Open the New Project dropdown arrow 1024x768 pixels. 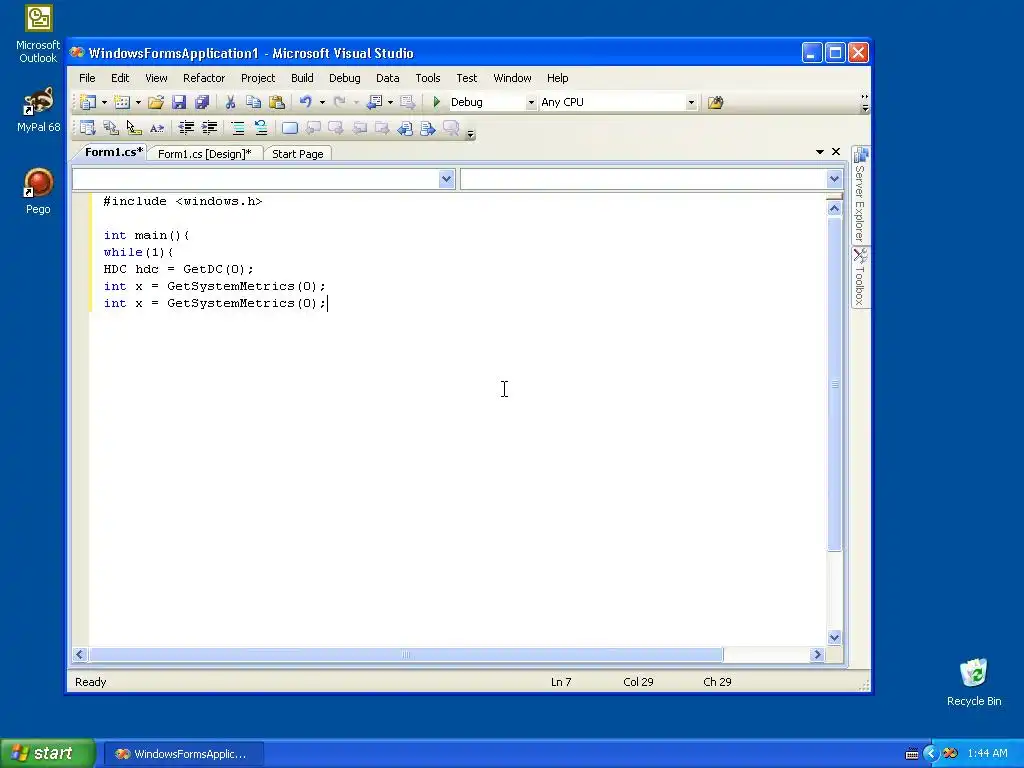click(x=104, y=103)
